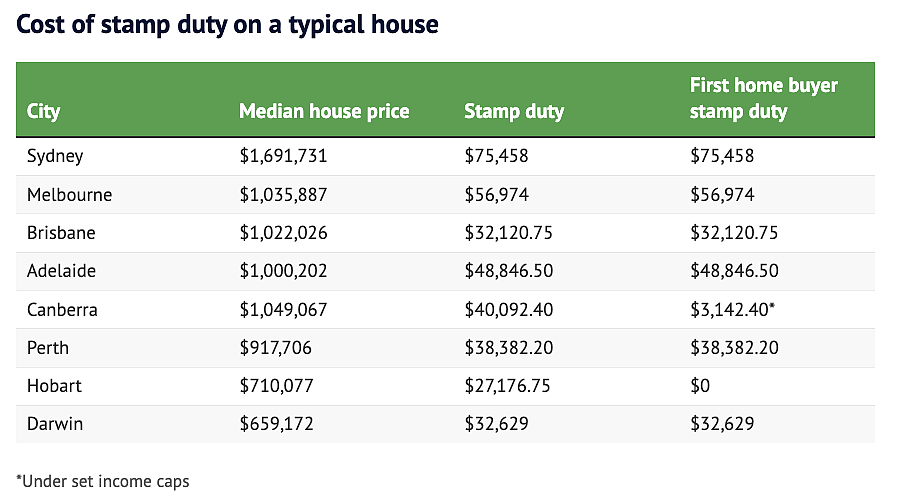Click the Under set income caps footnote
This screenshot has height=494, width=900.
click(103, 481)
